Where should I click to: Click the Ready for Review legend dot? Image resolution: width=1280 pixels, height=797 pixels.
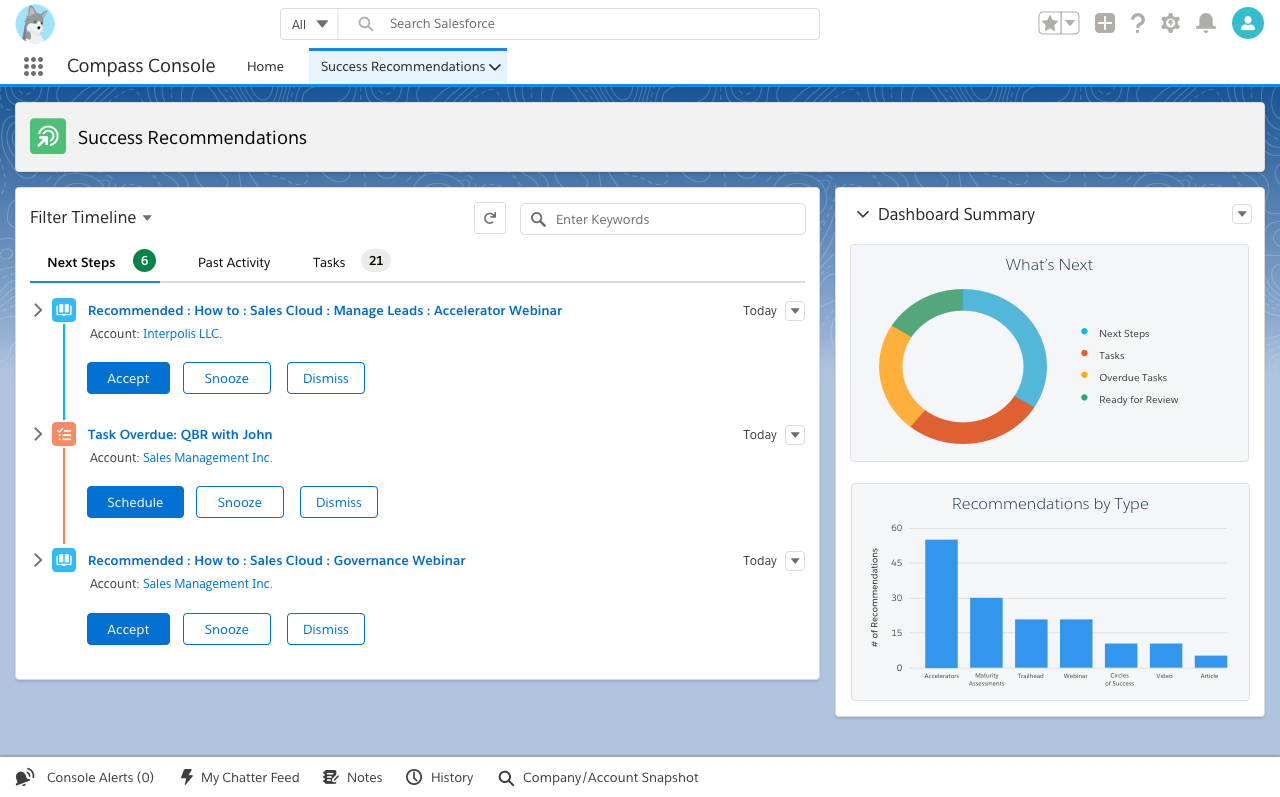click(x=1084, y=398)
